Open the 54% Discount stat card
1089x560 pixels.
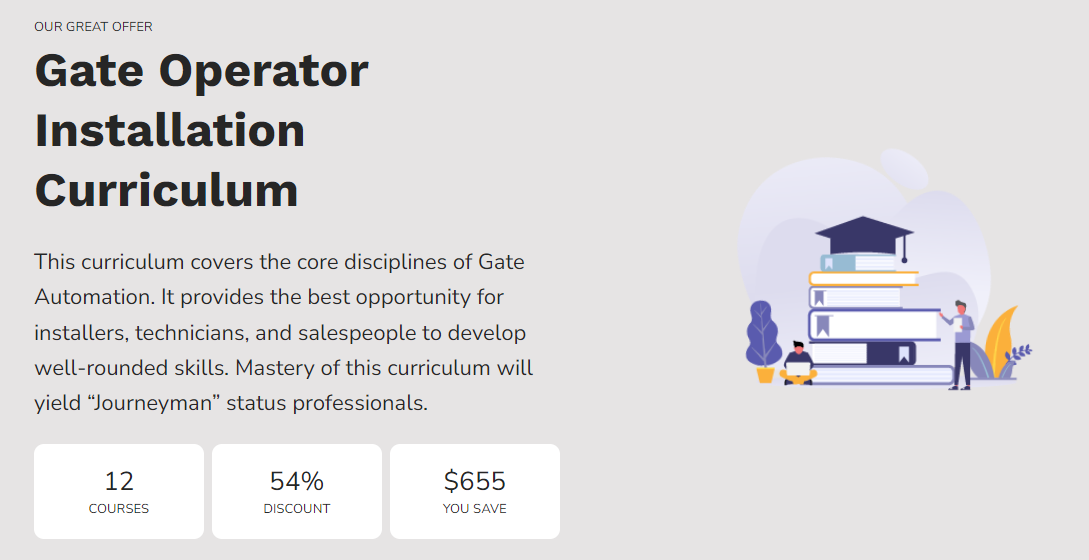coord(297,491)
